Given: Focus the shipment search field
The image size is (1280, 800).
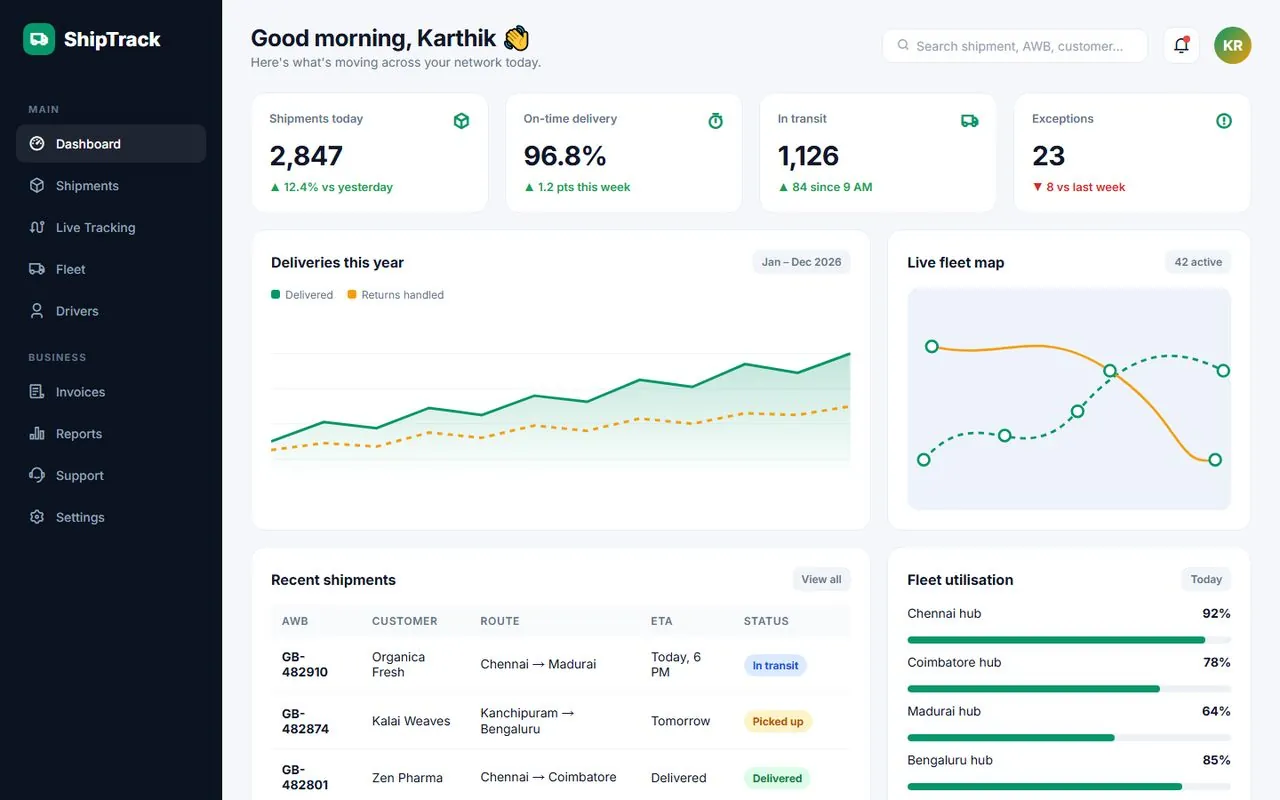Looking at the screenshot, I should tap(1015, 45).
